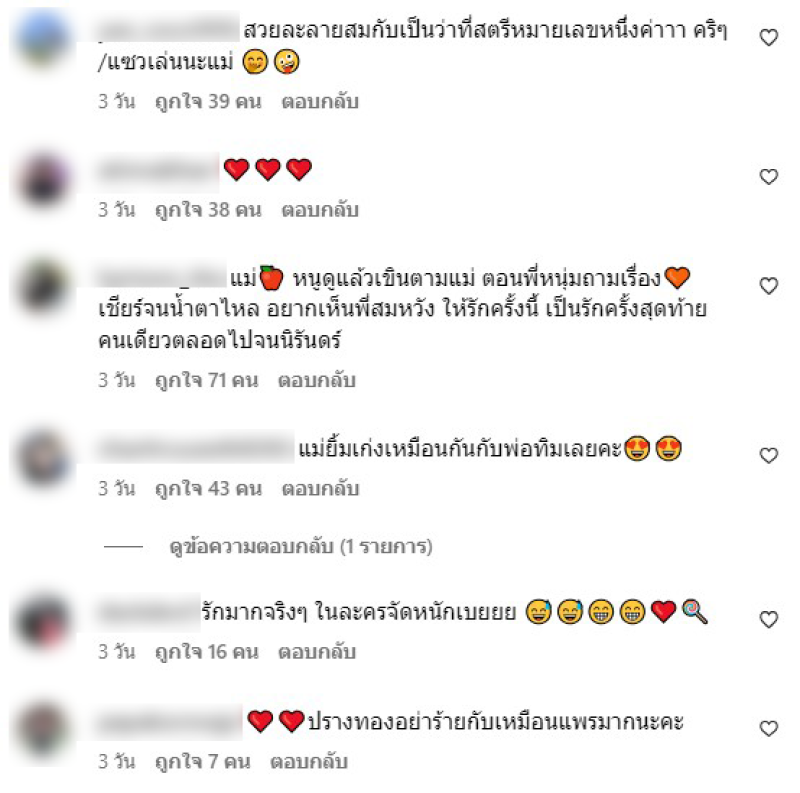
Task: Like the ปรางทอง comment heart icon
Action: click(x=768, y=728)
